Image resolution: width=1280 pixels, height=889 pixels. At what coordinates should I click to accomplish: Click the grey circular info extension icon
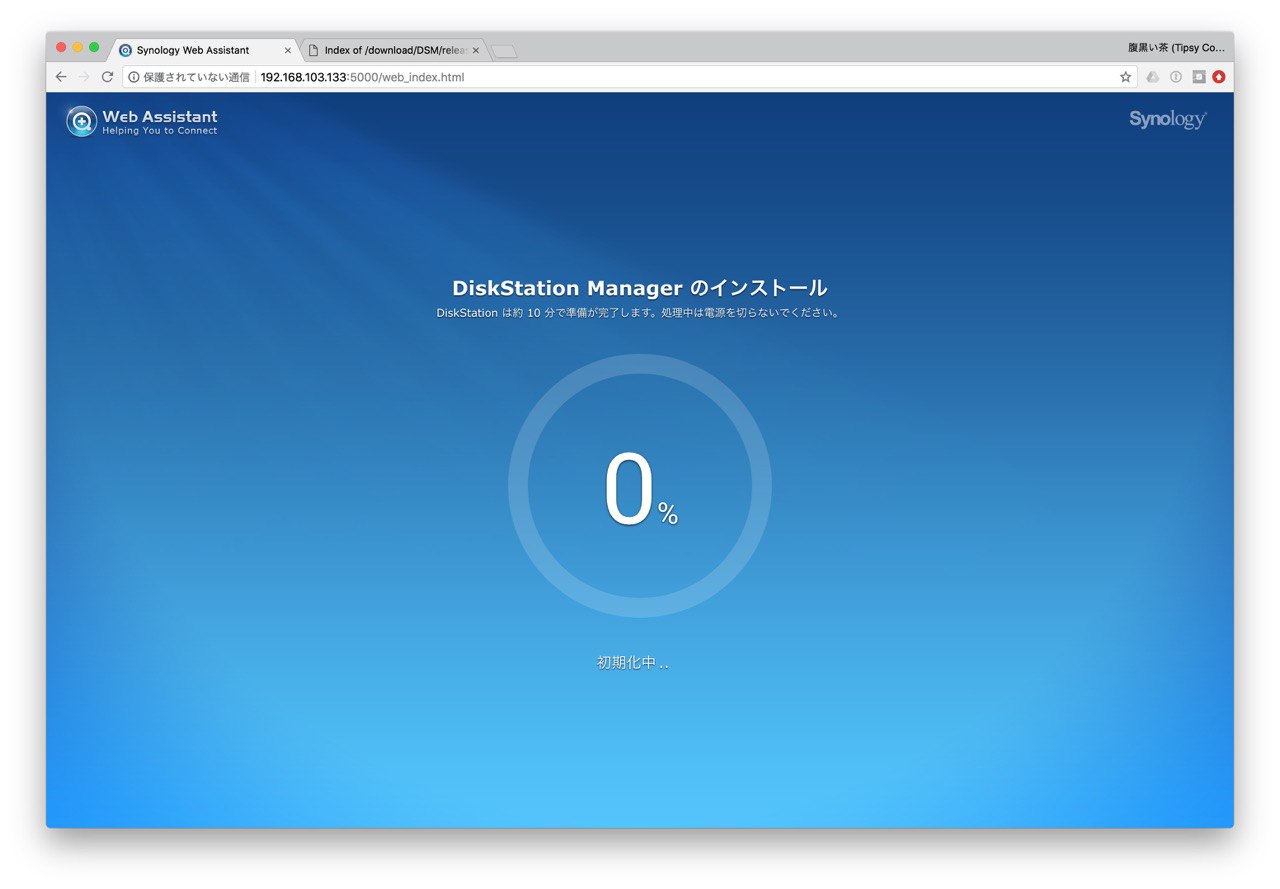tap(1176, 77)
